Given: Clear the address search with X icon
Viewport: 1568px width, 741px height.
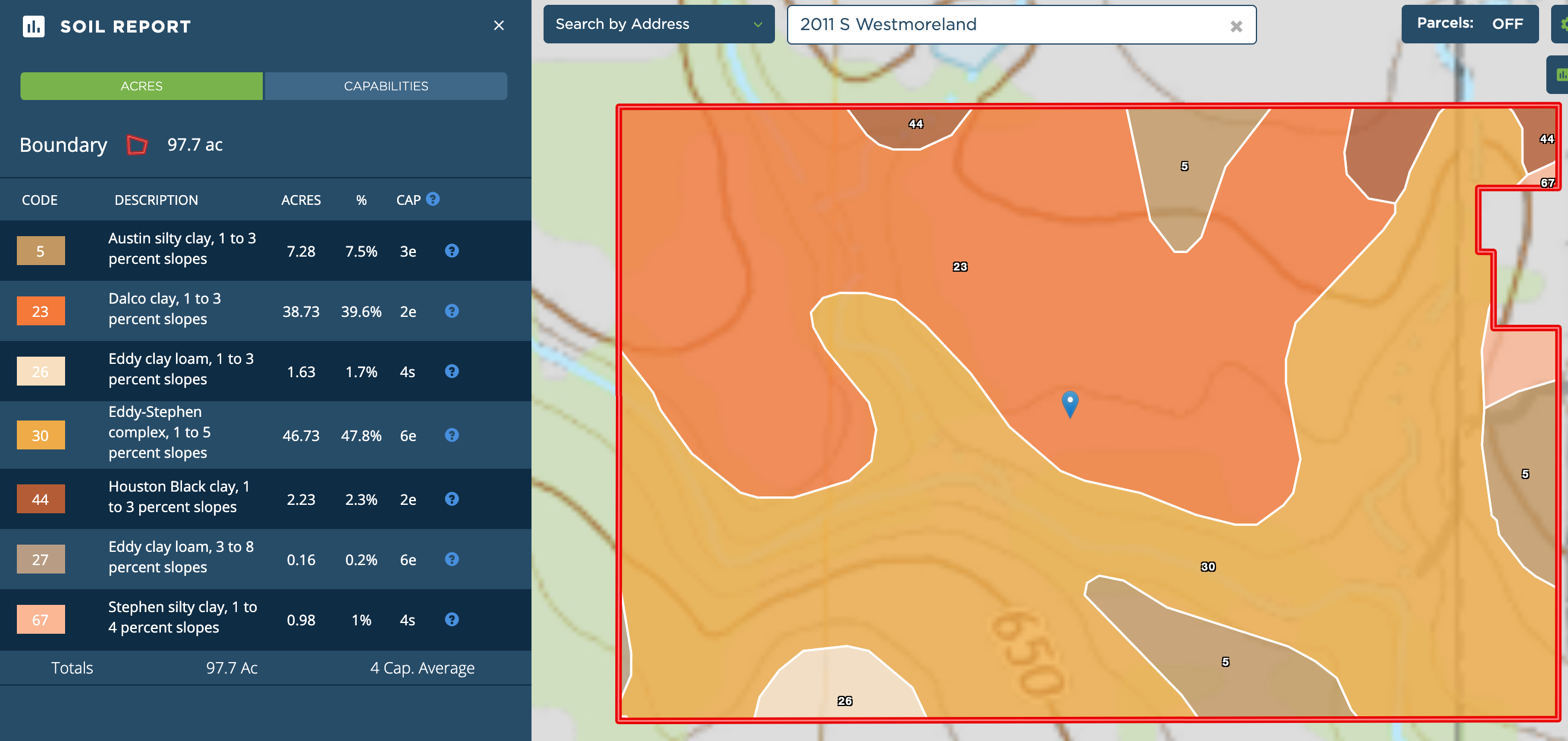Looking at the screenshot, I should pyautogui.click(x=1235, y=26).
